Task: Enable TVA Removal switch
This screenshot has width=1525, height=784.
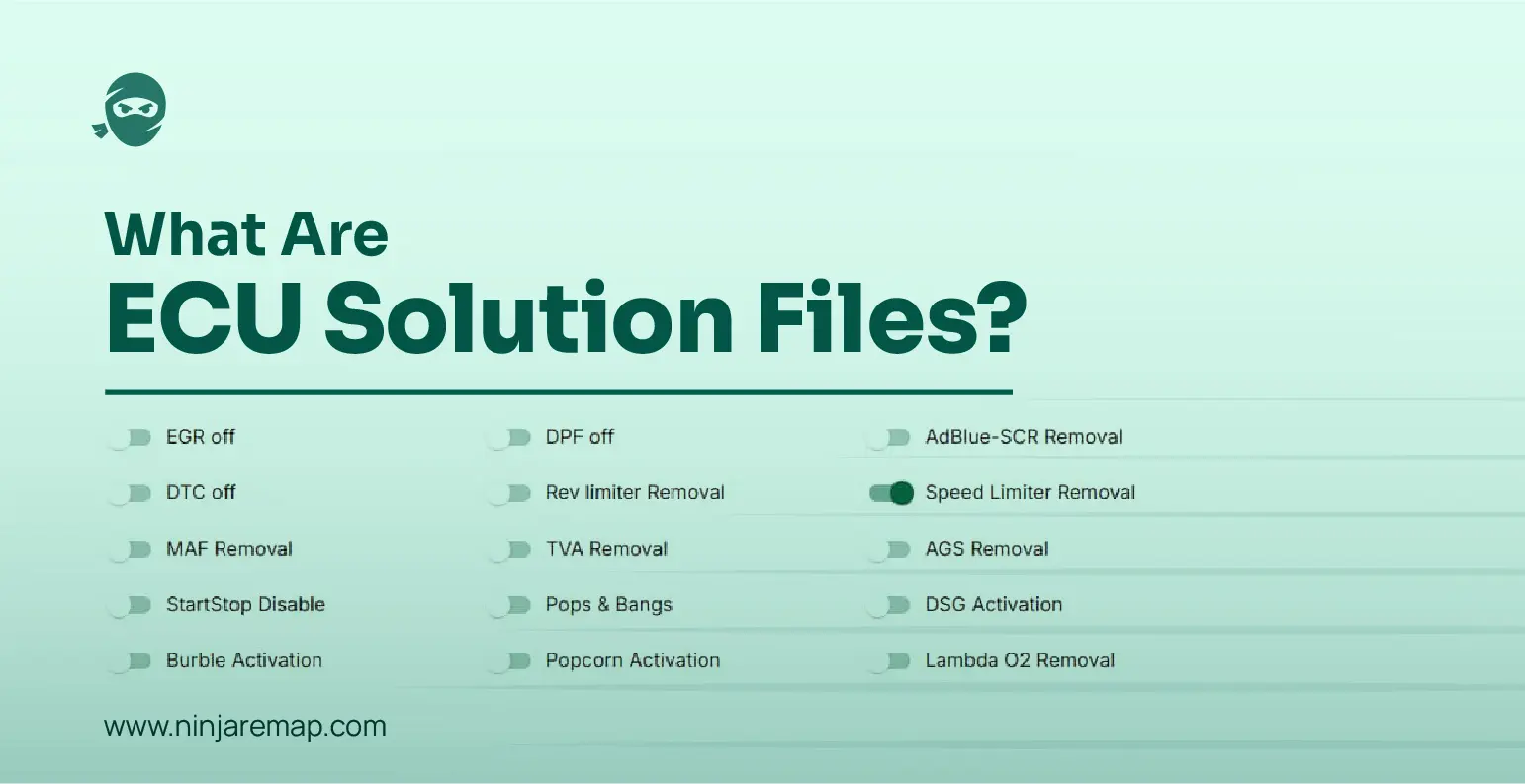Action: [x=514, y=549]
